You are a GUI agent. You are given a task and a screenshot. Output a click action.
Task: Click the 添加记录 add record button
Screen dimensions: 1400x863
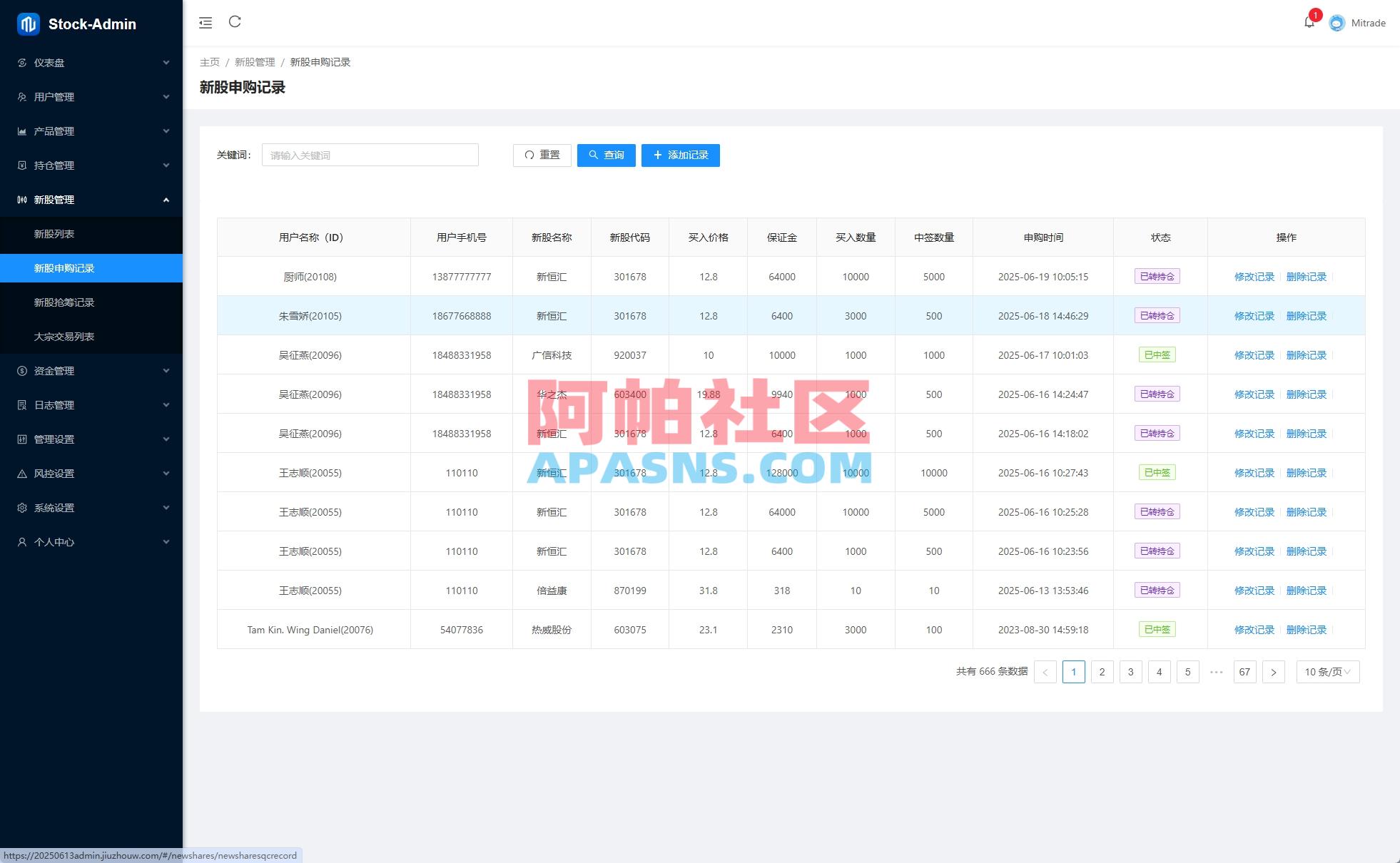680,155
